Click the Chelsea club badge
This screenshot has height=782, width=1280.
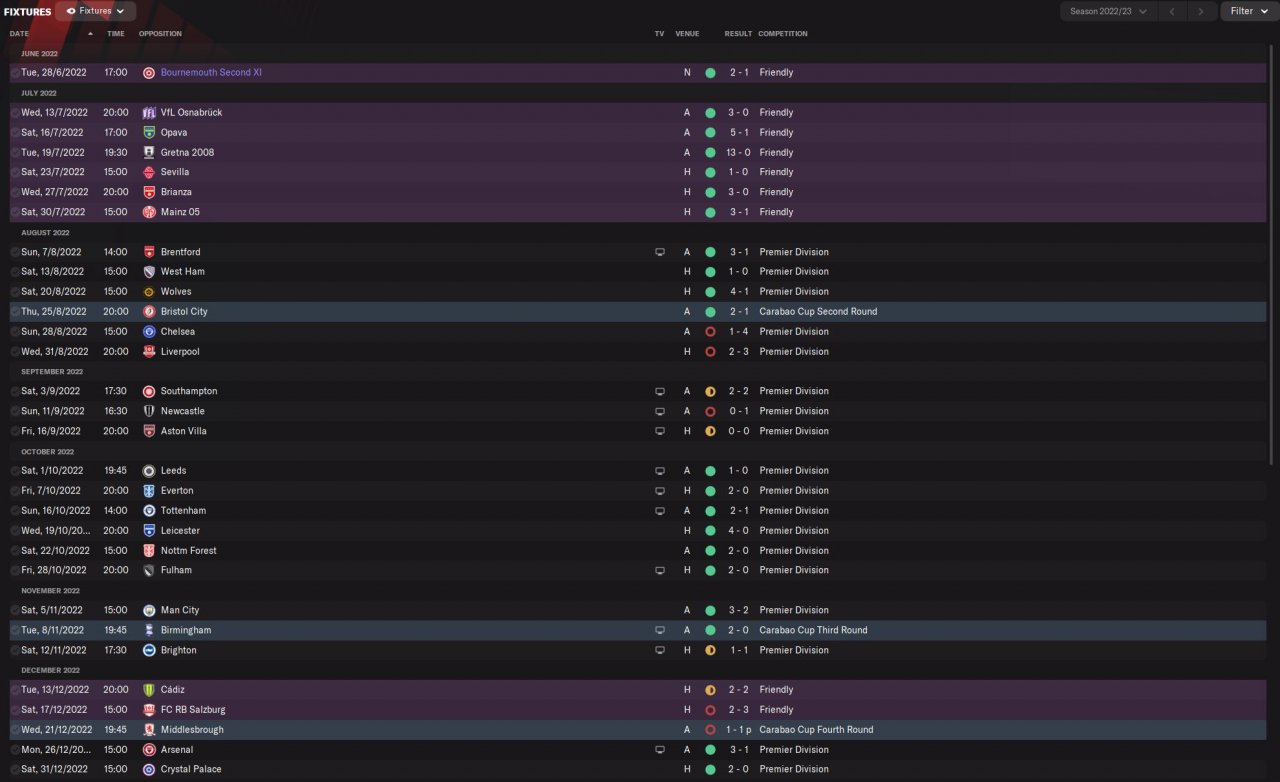(x=149, y=331)
